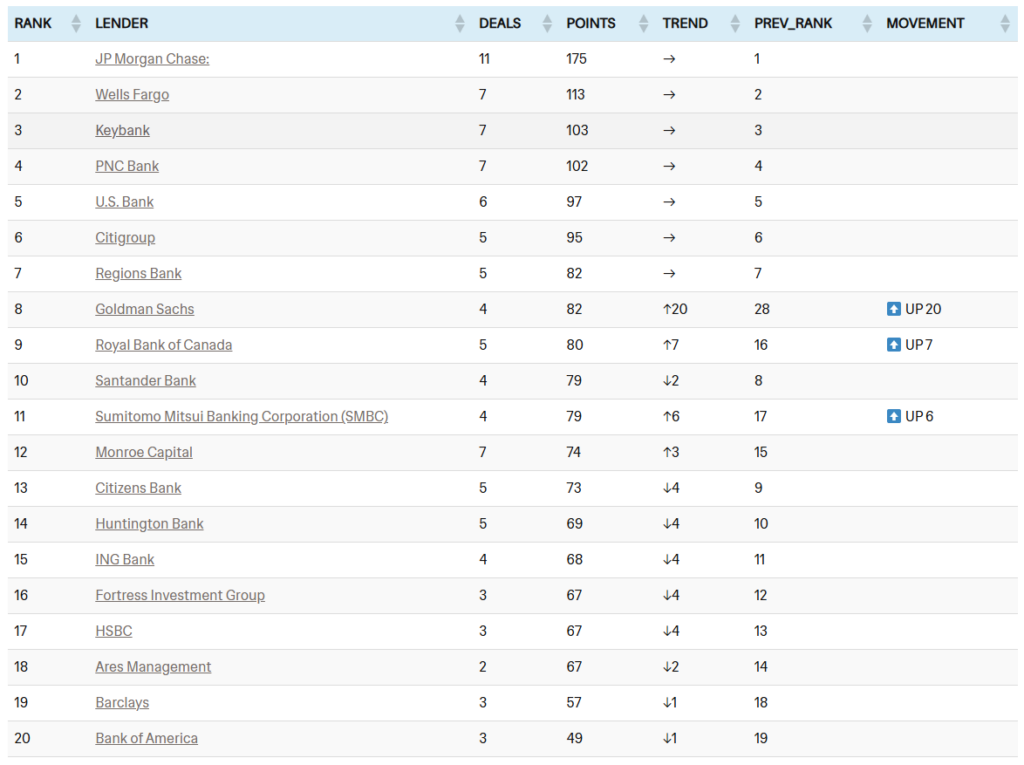The width and height of the screenshot is (1024, 765).
Task: Sort table using LENDER column arrows
Action: (460, 23)
